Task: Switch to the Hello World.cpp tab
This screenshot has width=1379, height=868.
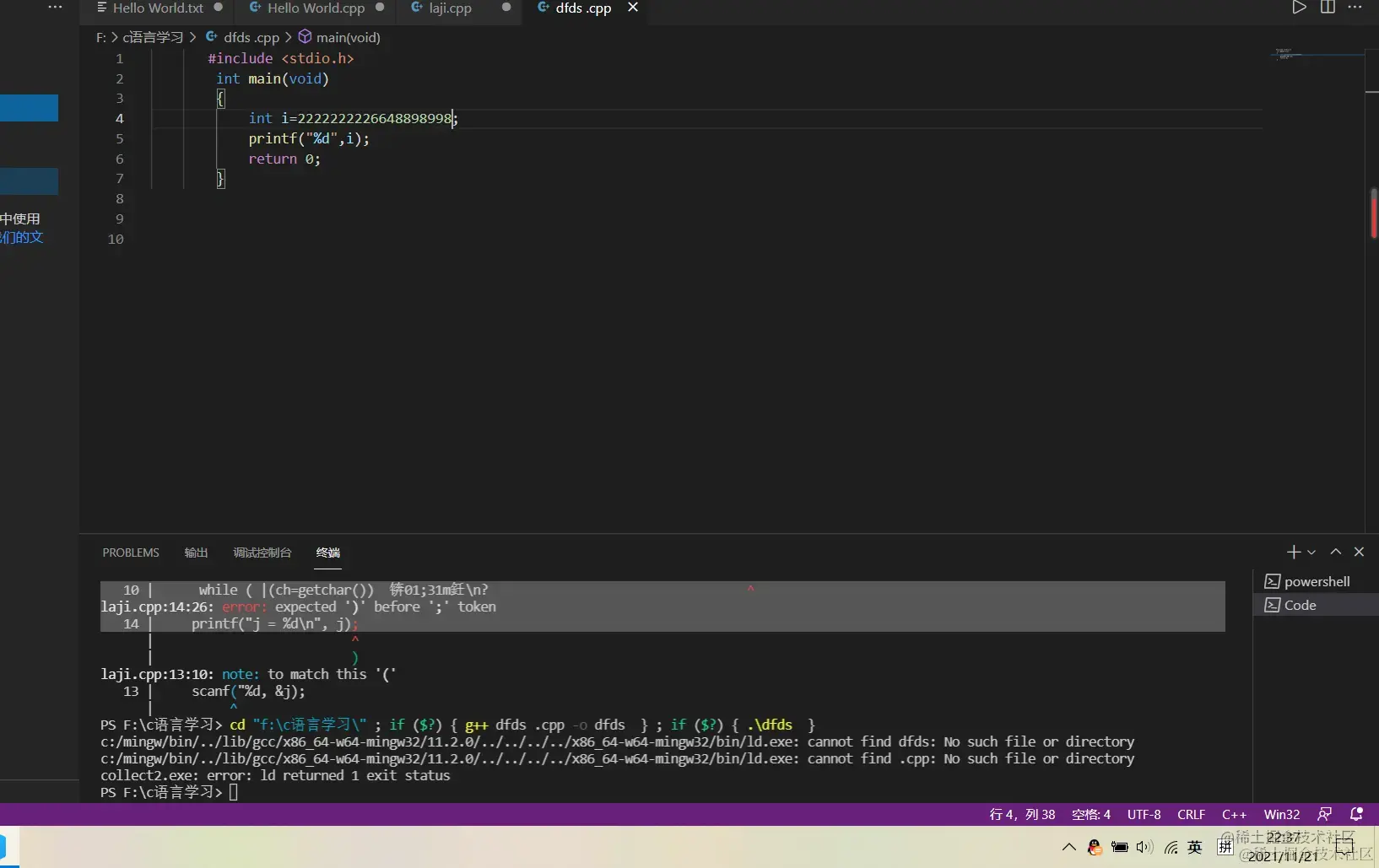Action: 316,8
